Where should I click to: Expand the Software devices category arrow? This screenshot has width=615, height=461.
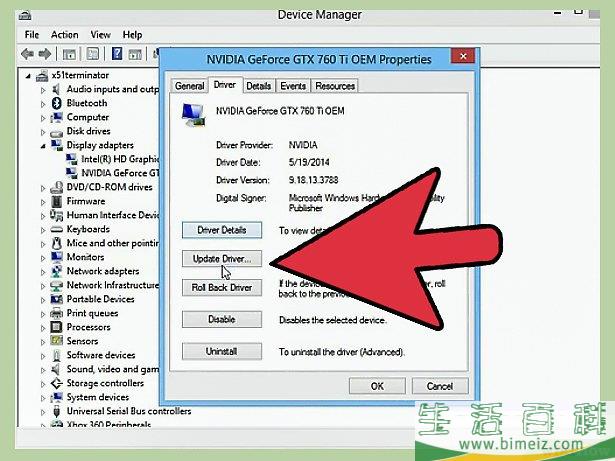43,356
